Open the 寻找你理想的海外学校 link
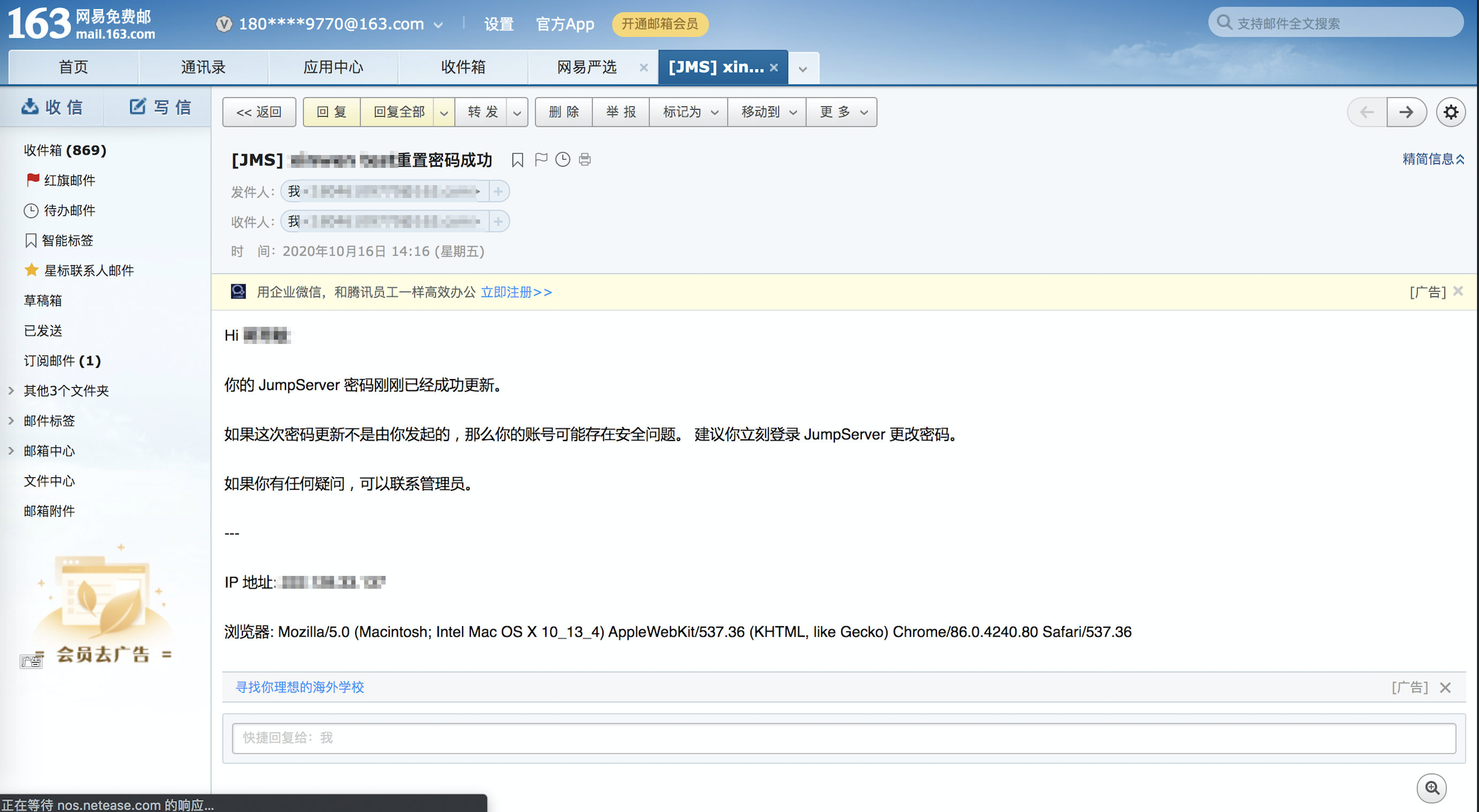The width and height of the screenshot is (1479, 812). pos(300,687)
